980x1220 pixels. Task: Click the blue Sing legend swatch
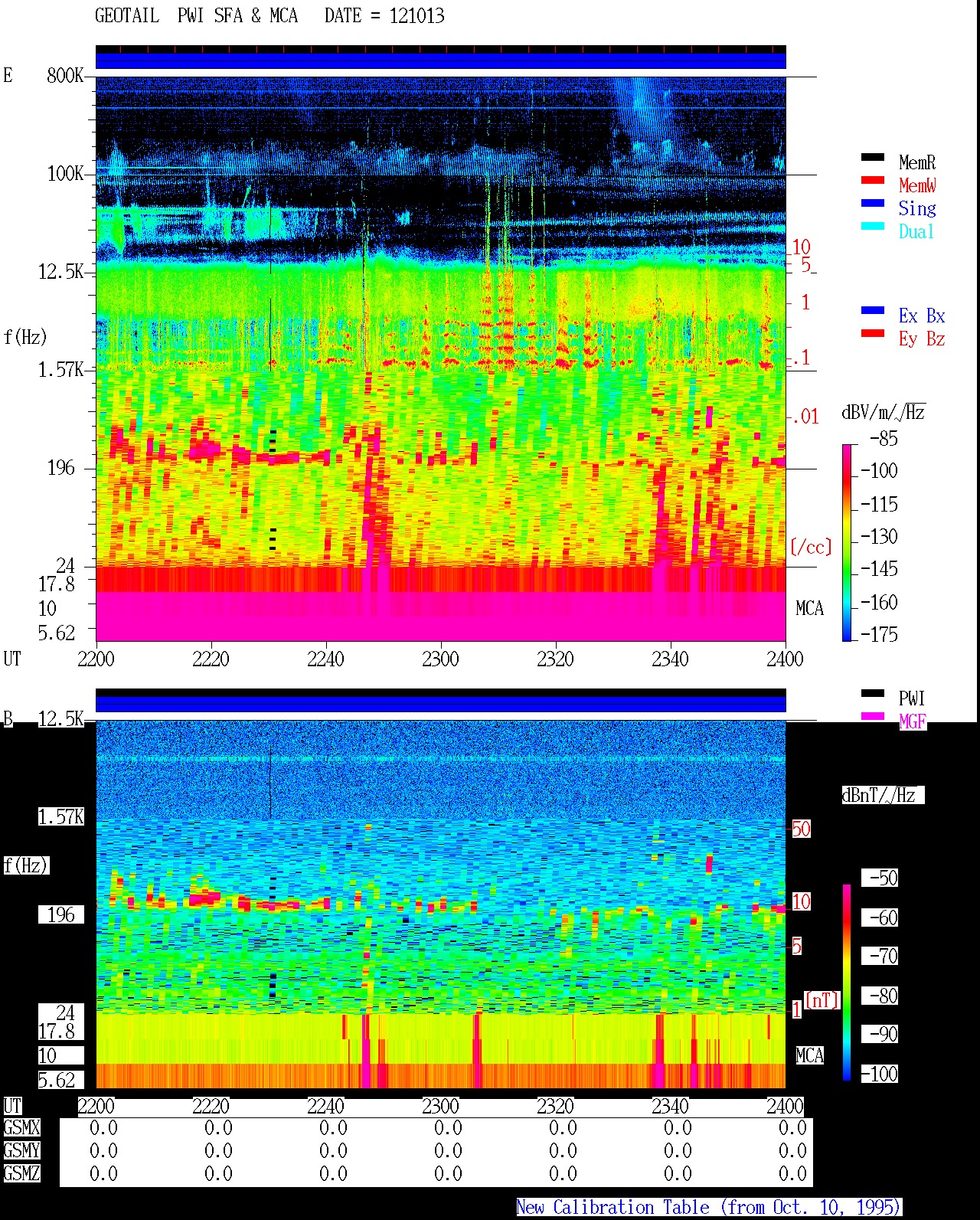tap(872, 204)
